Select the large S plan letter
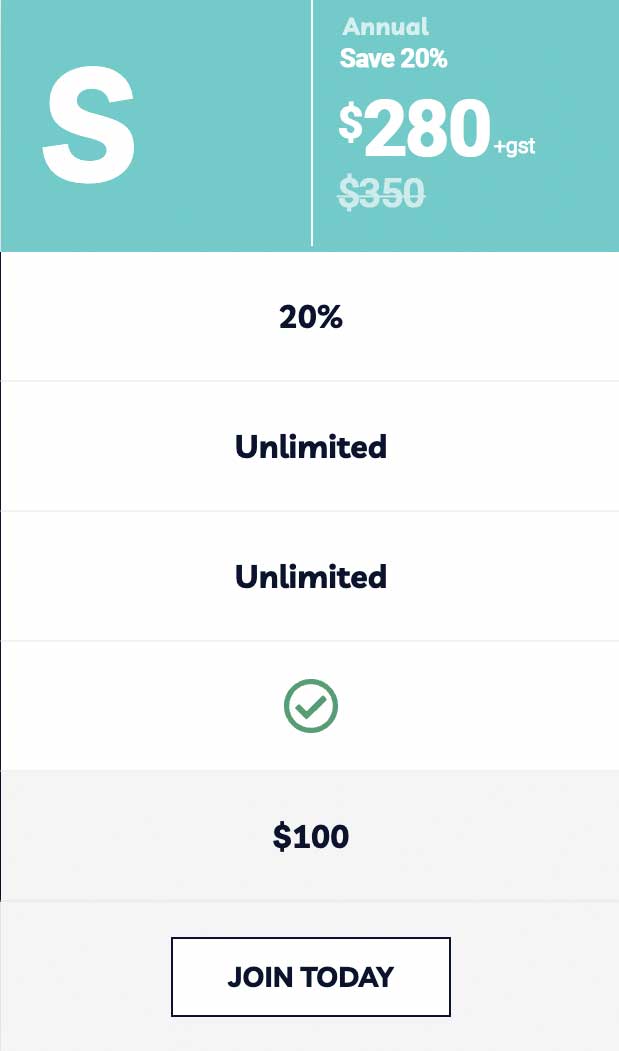This screenshot has height=1051, width=619. point(89,125)
